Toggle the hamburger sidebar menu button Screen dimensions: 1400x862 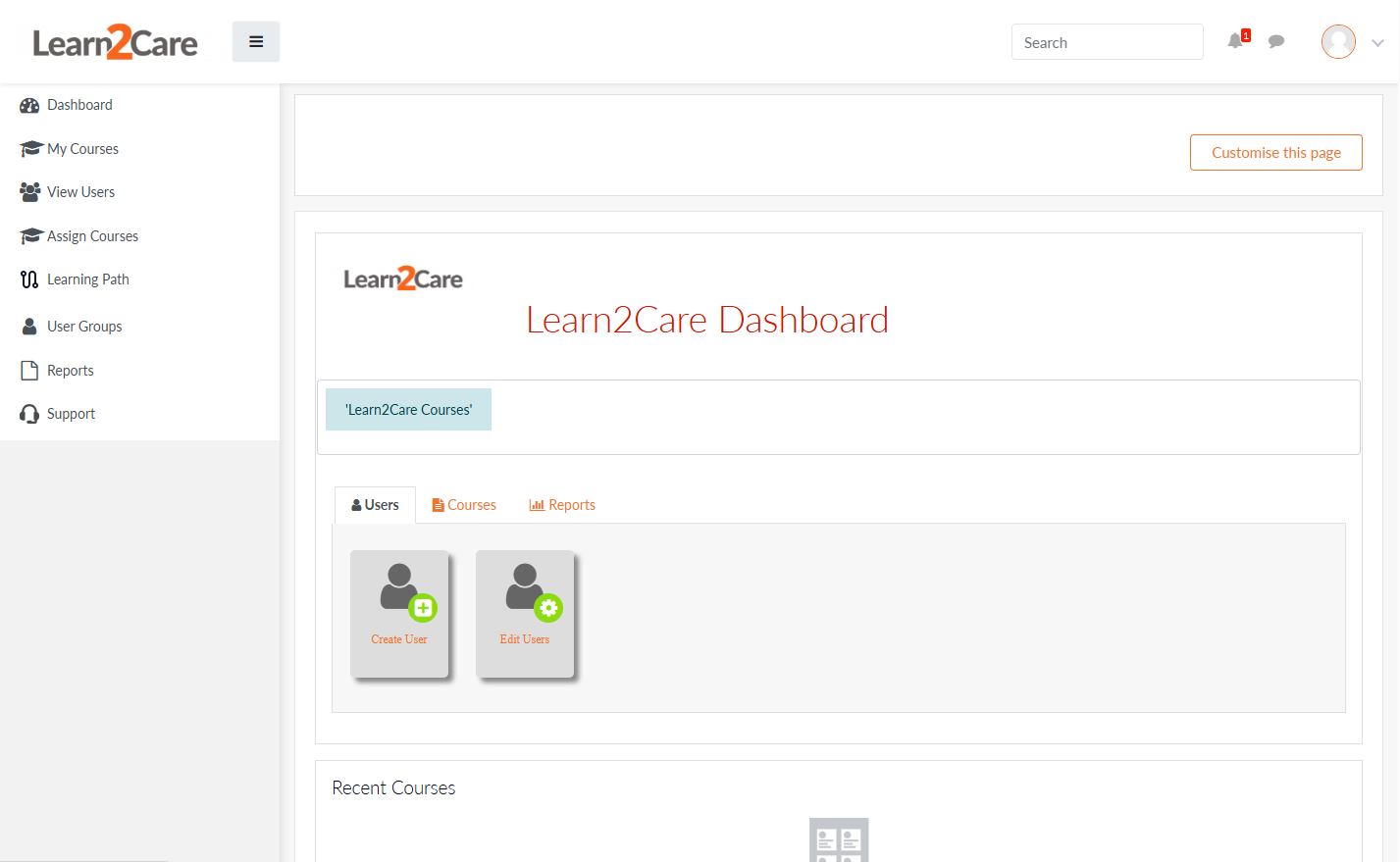click(x=256, y=42)
